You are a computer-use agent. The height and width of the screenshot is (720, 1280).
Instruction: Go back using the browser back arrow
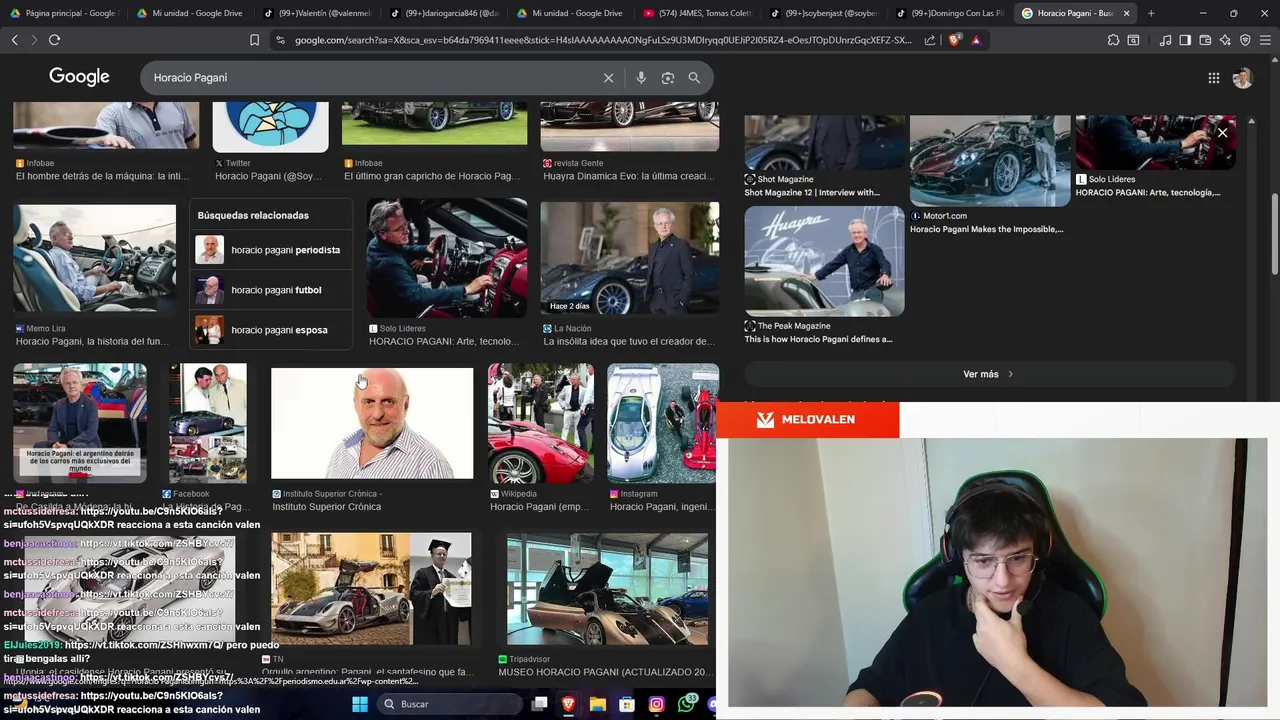click(14, 40)
